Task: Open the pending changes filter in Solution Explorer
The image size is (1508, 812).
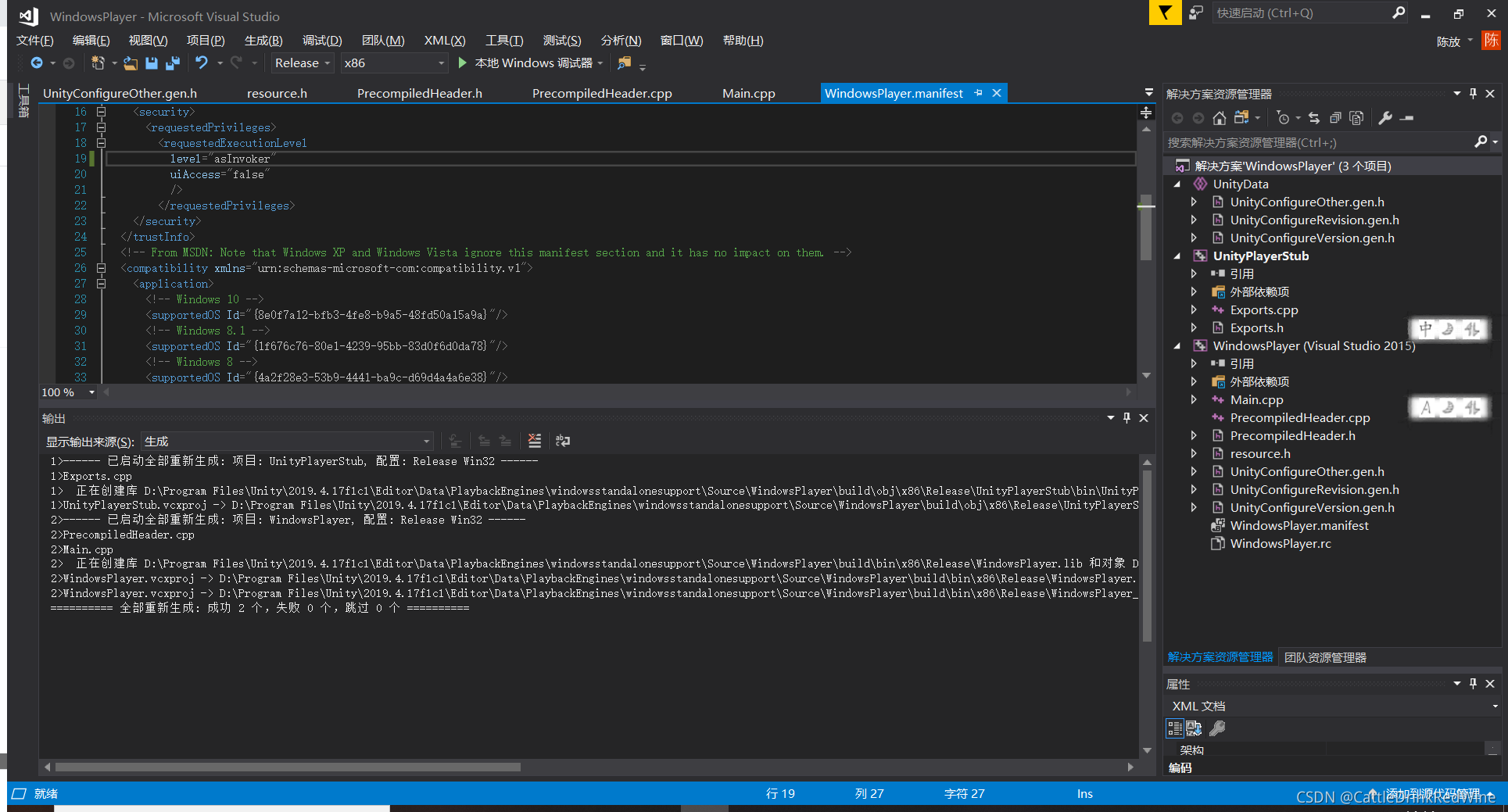Action: [1282, 118]
